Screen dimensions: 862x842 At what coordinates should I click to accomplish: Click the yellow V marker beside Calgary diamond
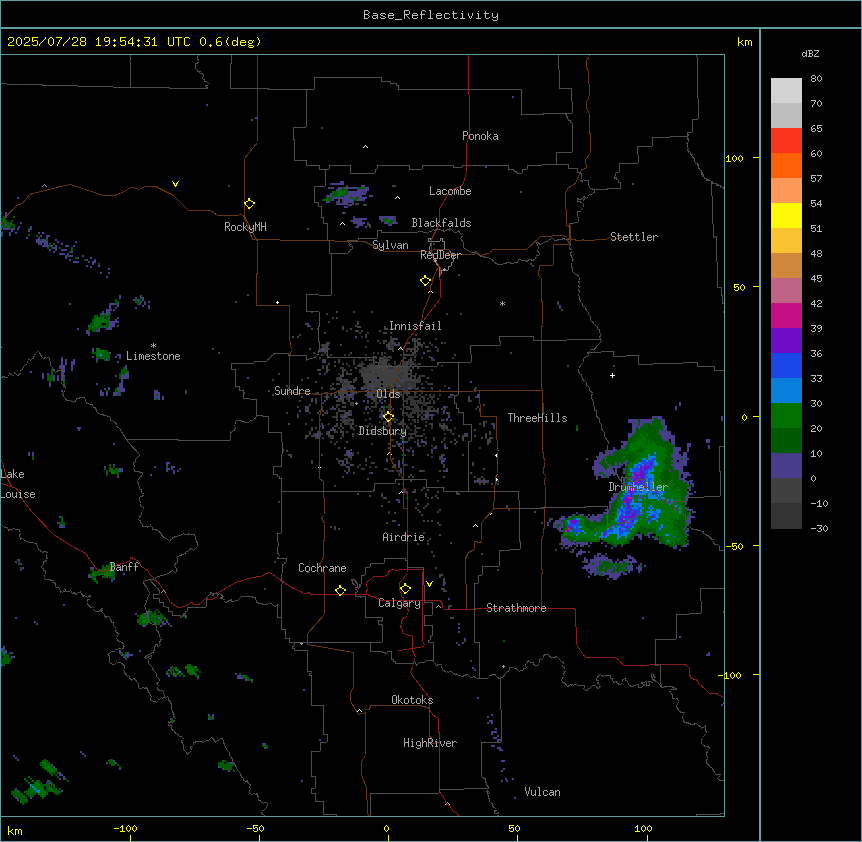(429, 584)
